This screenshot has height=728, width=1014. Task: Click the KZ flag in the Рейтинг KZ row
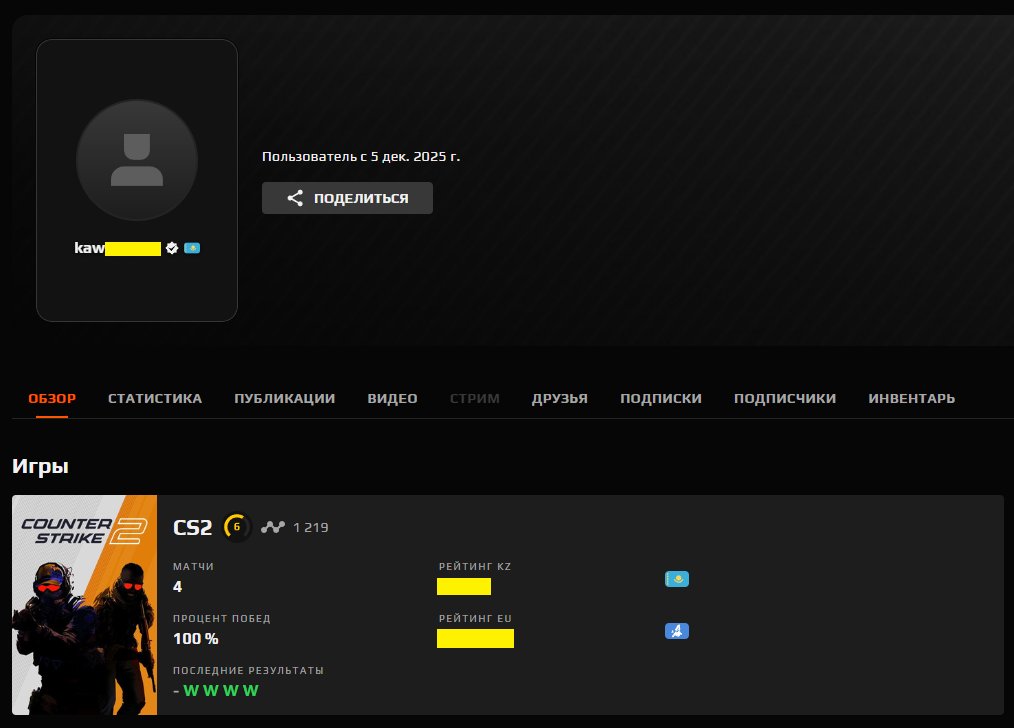pos(678,578)
